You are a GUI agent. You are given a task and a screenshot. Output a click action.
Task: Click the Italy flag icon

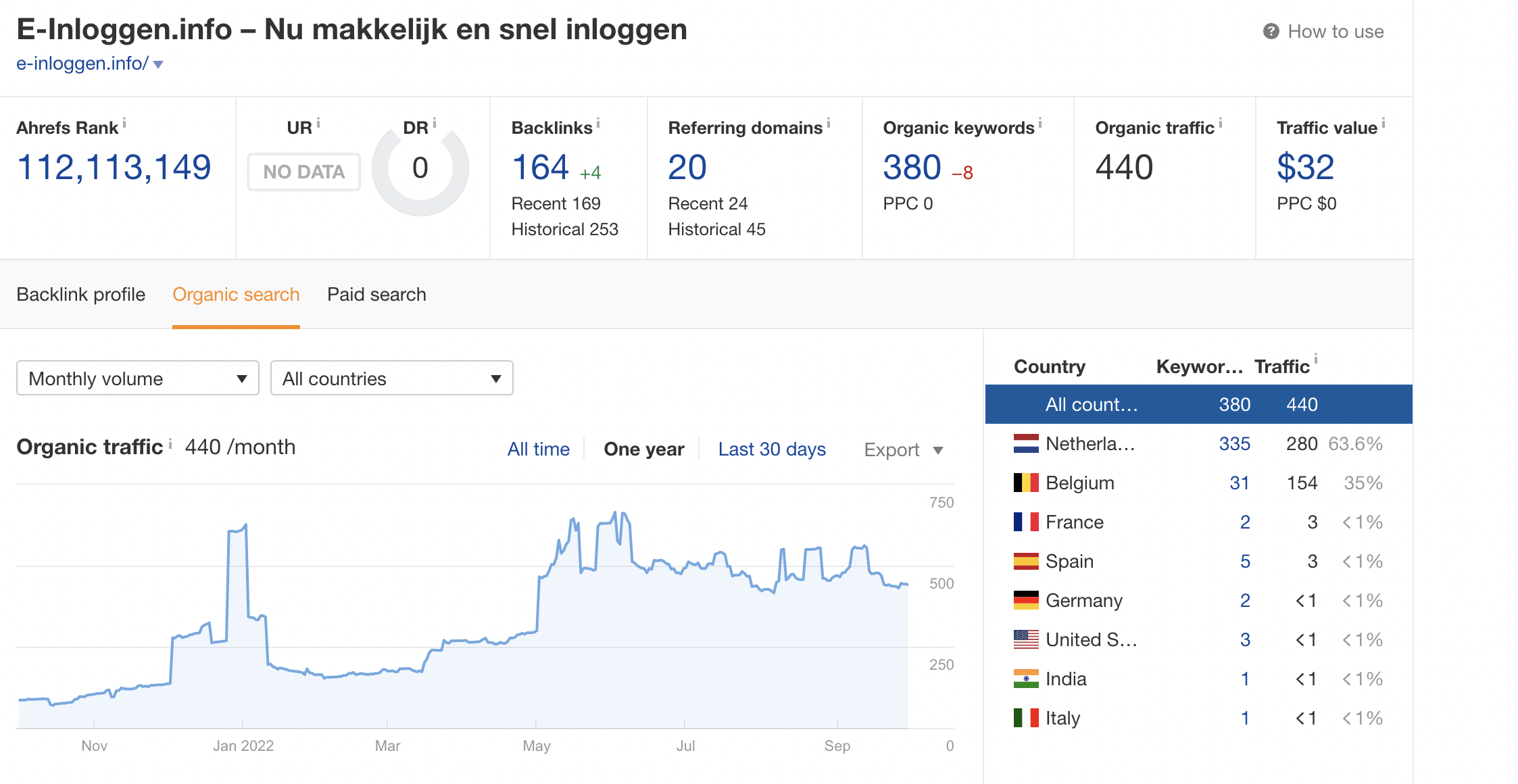click(1026, 718)
